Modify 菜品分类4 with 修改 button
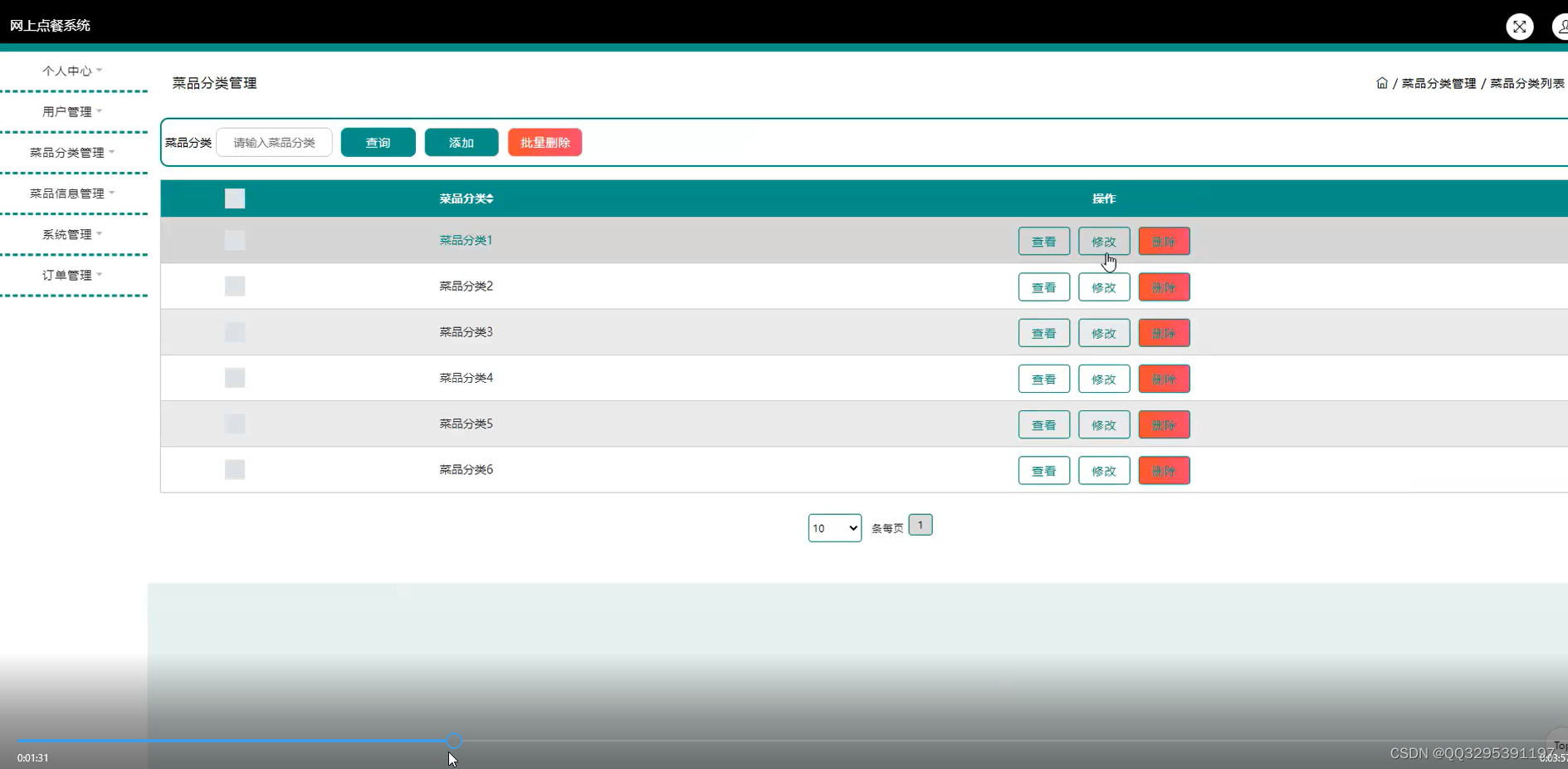Image resolution: width=1568 pixels, height=769 pixels. (x=1104, y=379)
